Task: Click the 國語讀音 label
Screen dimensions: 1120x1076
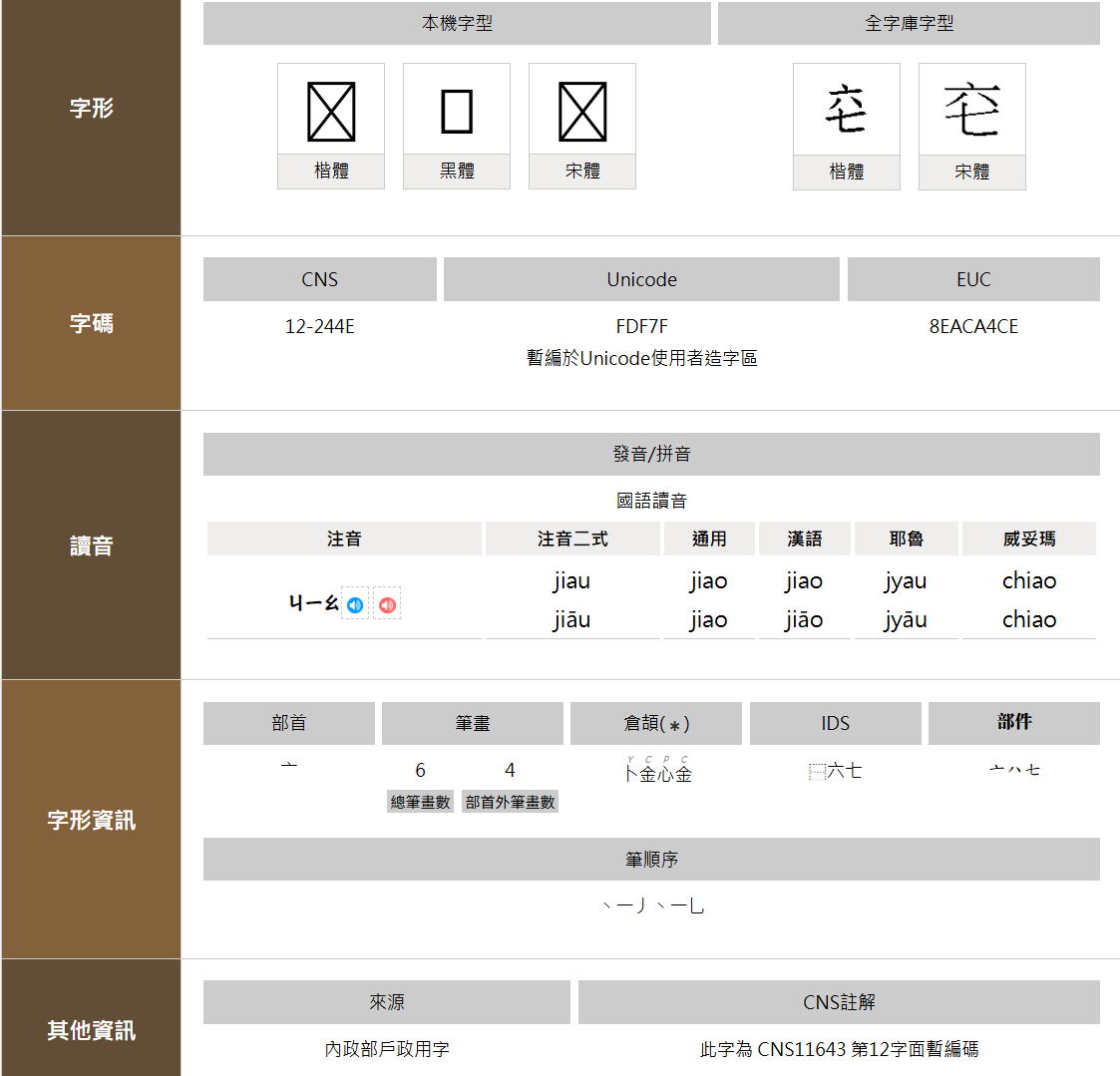Action: coord(651,501)
